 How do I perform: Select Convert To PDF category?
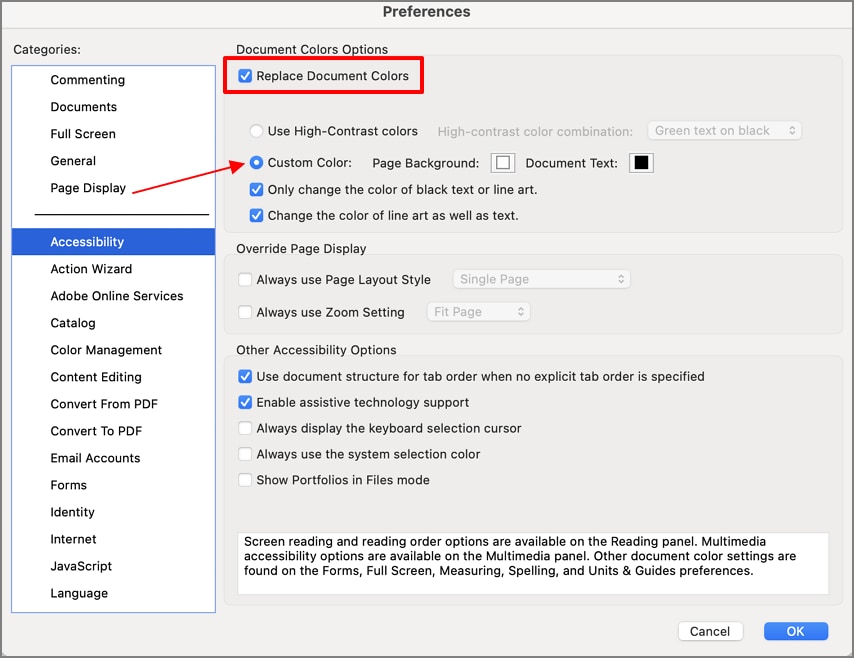tap(113, 431)
